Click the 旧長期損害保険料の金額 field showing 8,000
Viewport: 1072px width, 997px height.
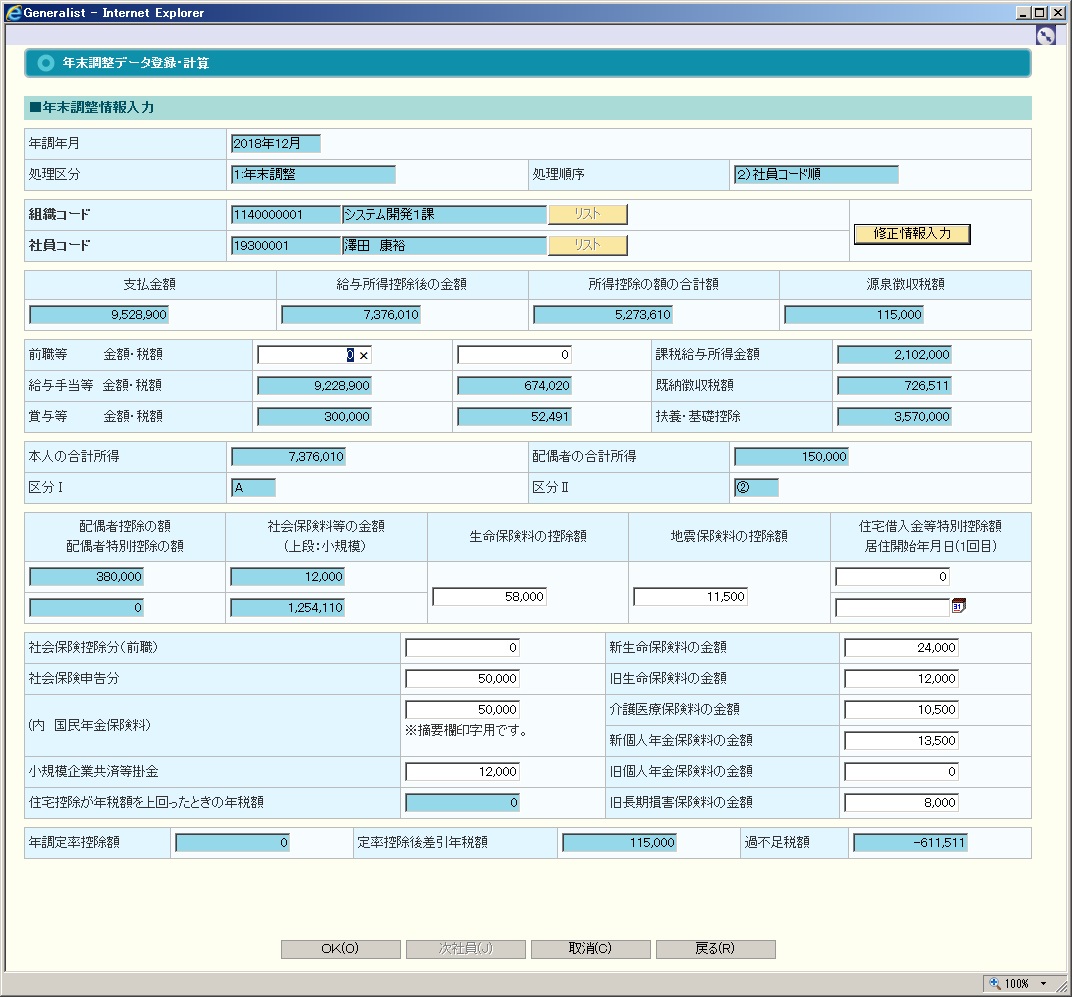point(901,802)
